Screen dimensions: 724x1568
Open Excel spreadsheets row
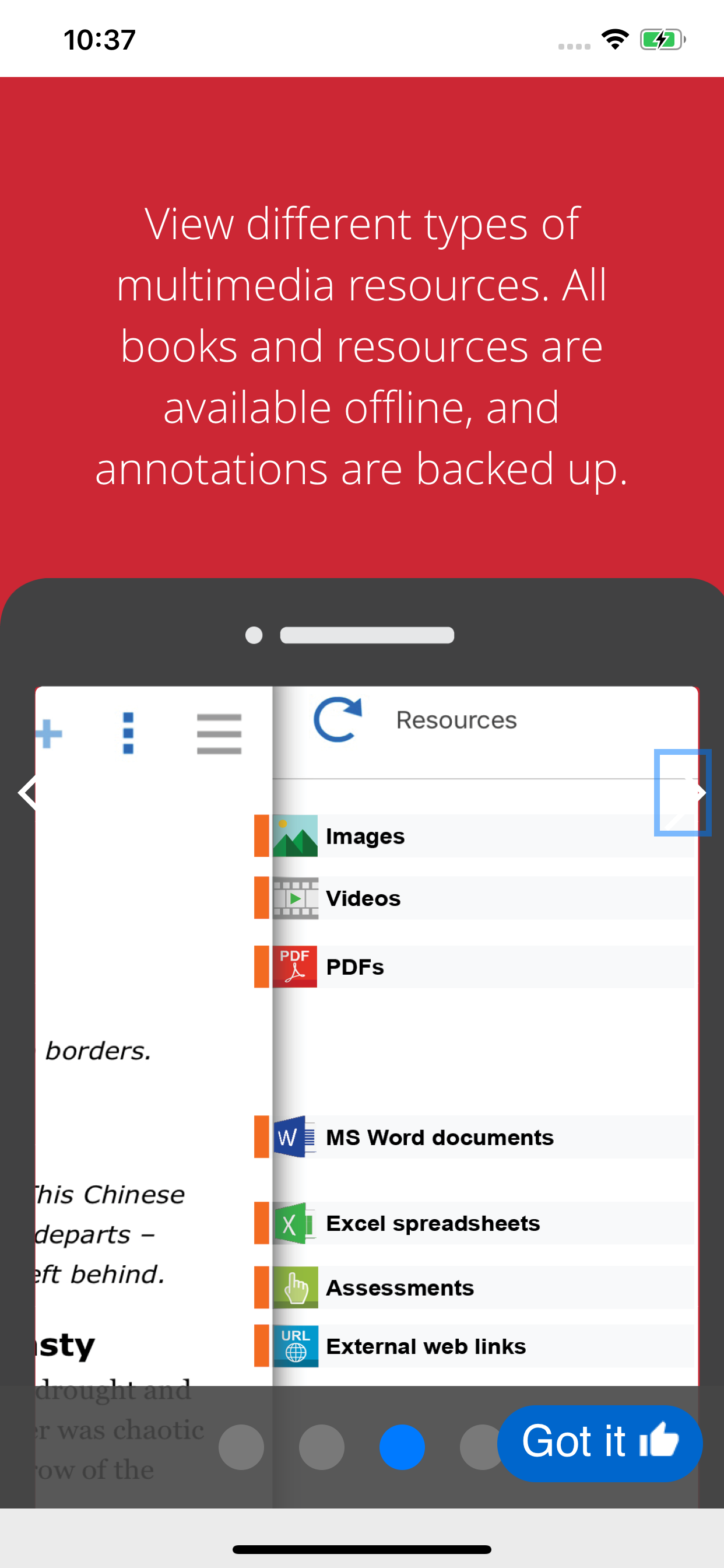[475, 1223]
